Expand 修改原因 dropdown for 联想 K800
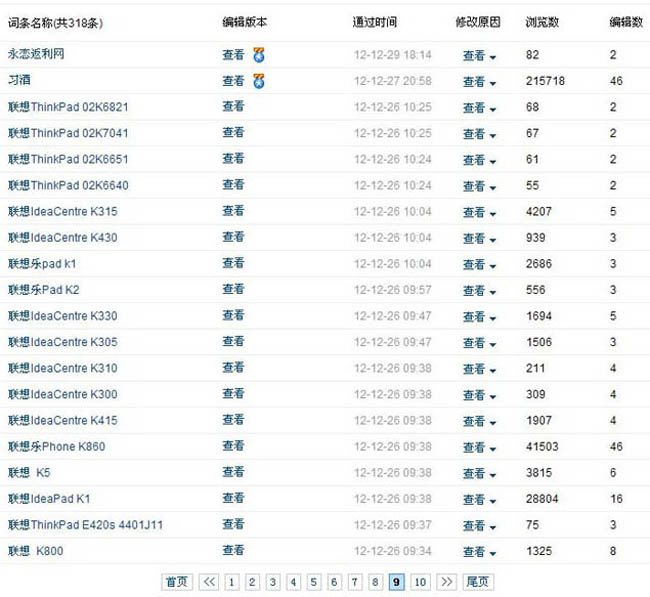 pos(480,551)
